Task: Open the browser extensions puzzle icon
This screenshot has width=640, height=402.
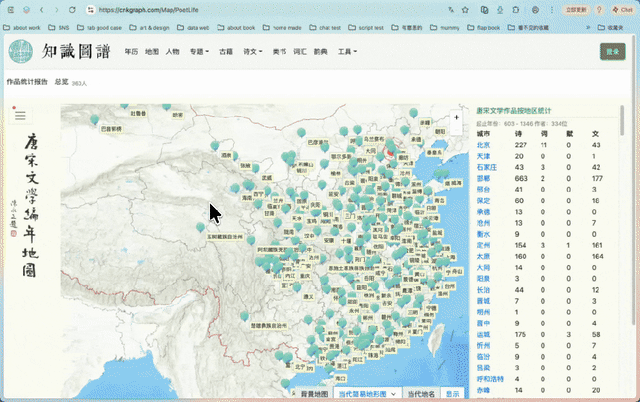Action: coord(516,10)
